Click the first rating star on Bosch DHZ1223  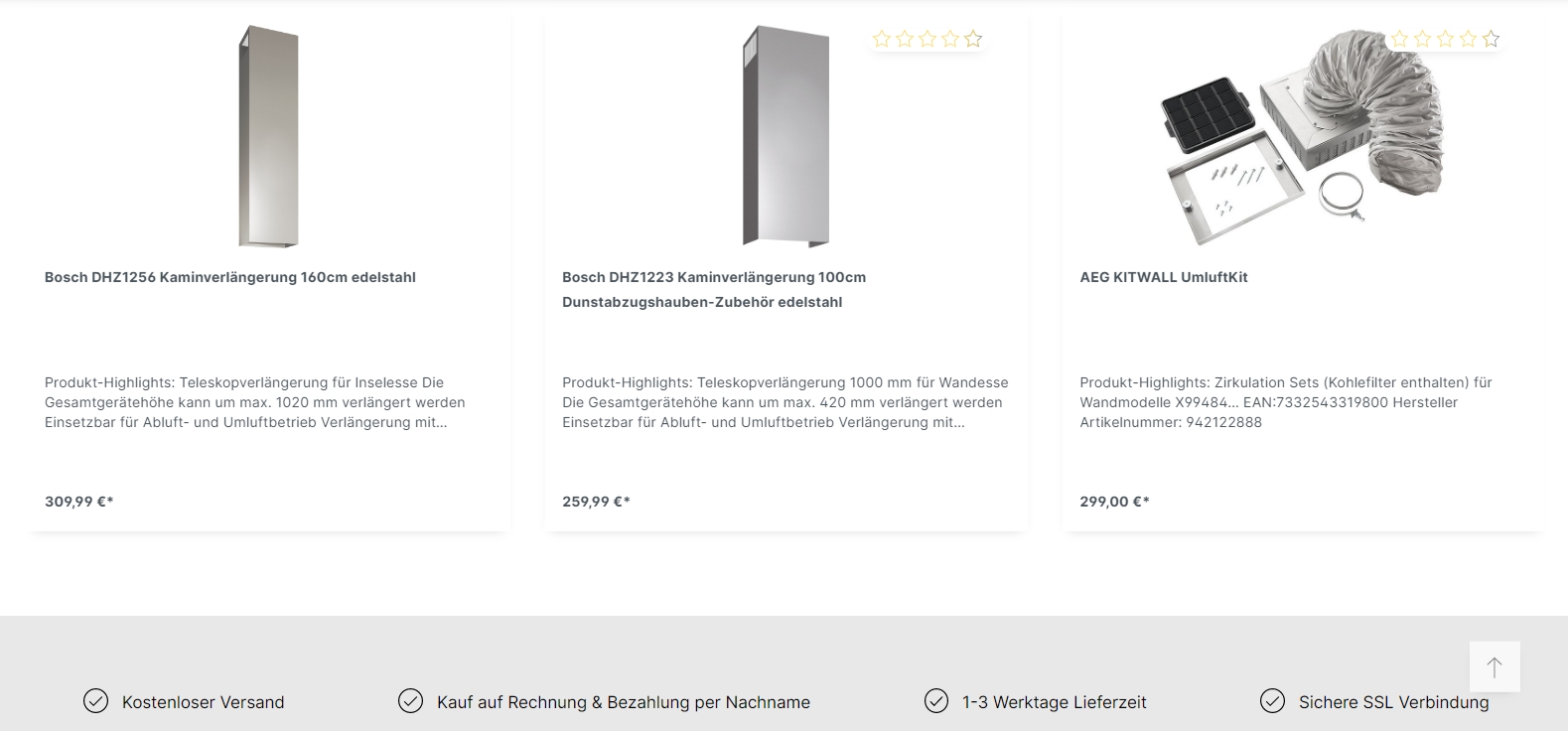pos(882,39)
